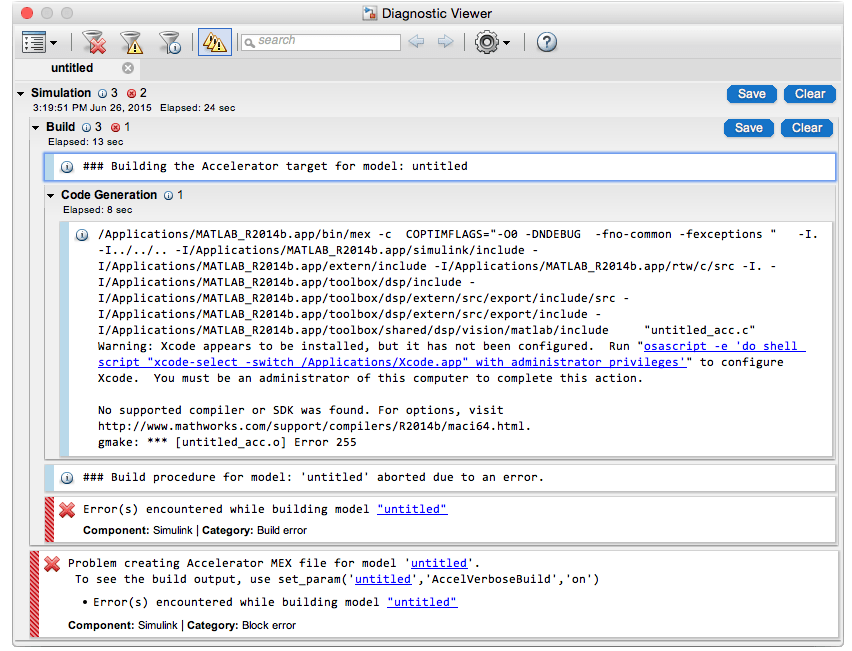Viewport: 852px width, 651px height.
Task: Click Simulation error count icon
Action: coord(131,93)
